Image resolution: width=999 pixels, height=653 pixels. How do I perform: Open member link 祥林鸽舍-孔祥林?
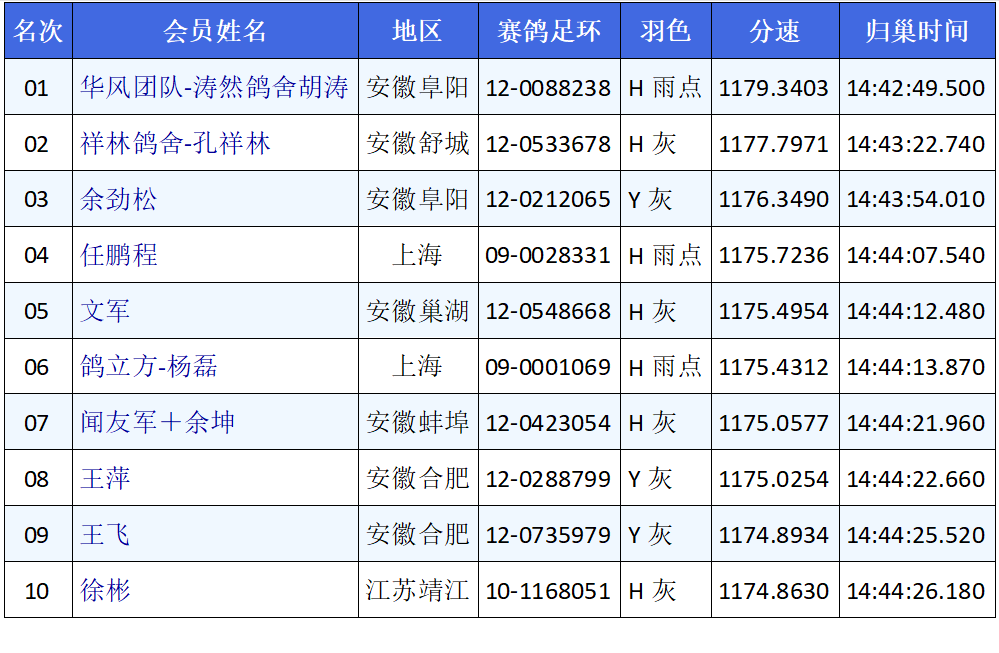tap(175, 144)
